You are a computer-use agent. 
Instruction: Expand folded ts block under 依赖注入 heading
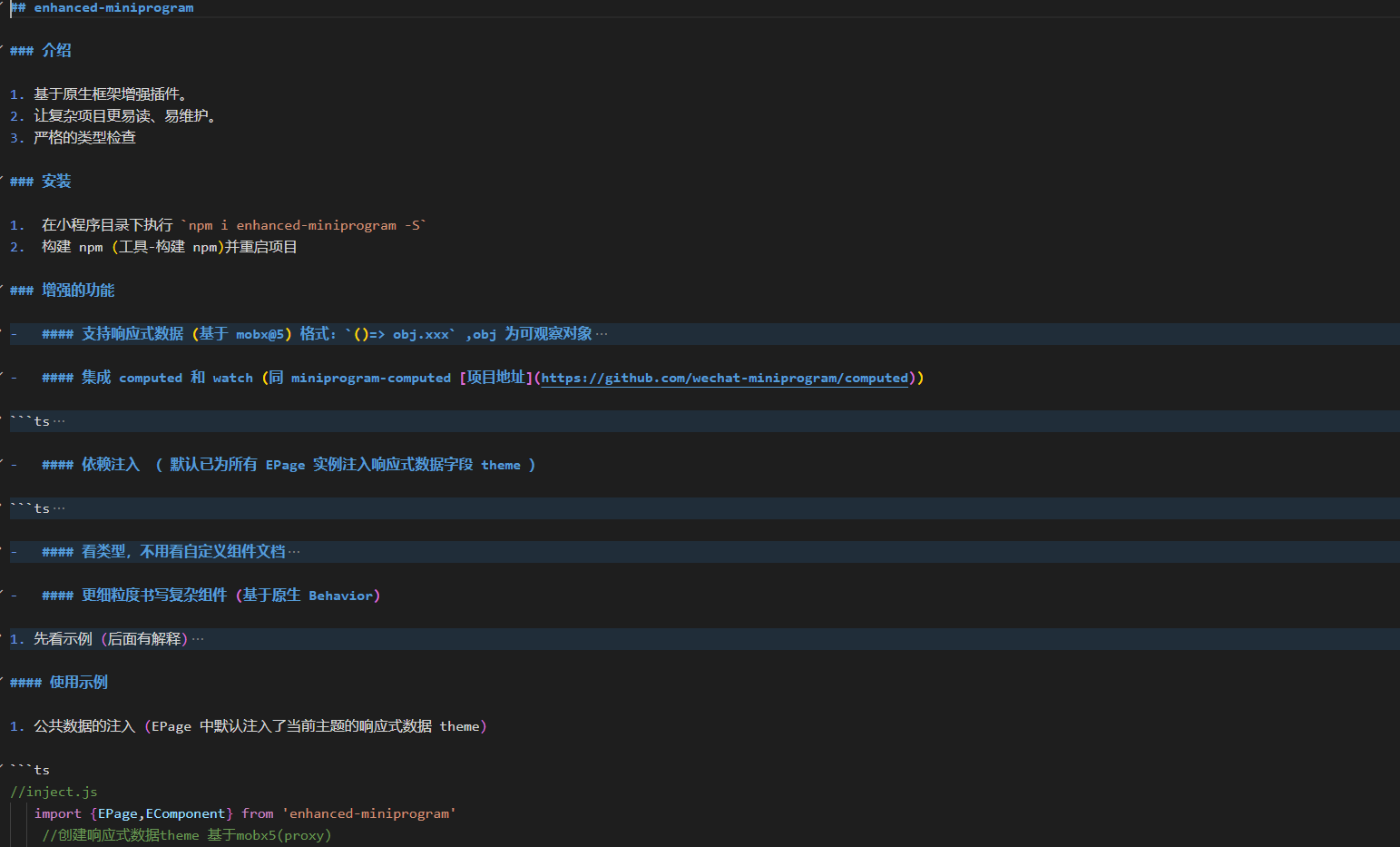click(x=59, y=508)
